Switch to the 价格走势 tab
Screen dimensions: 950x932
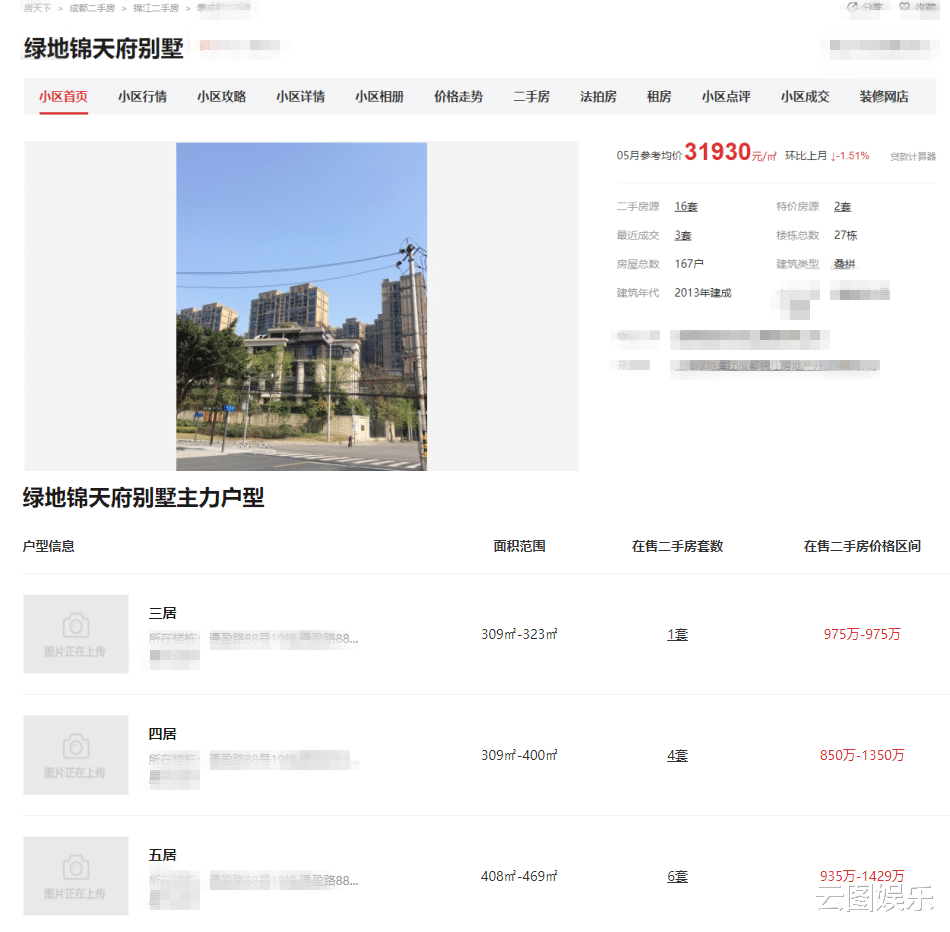tap(458, 96)
